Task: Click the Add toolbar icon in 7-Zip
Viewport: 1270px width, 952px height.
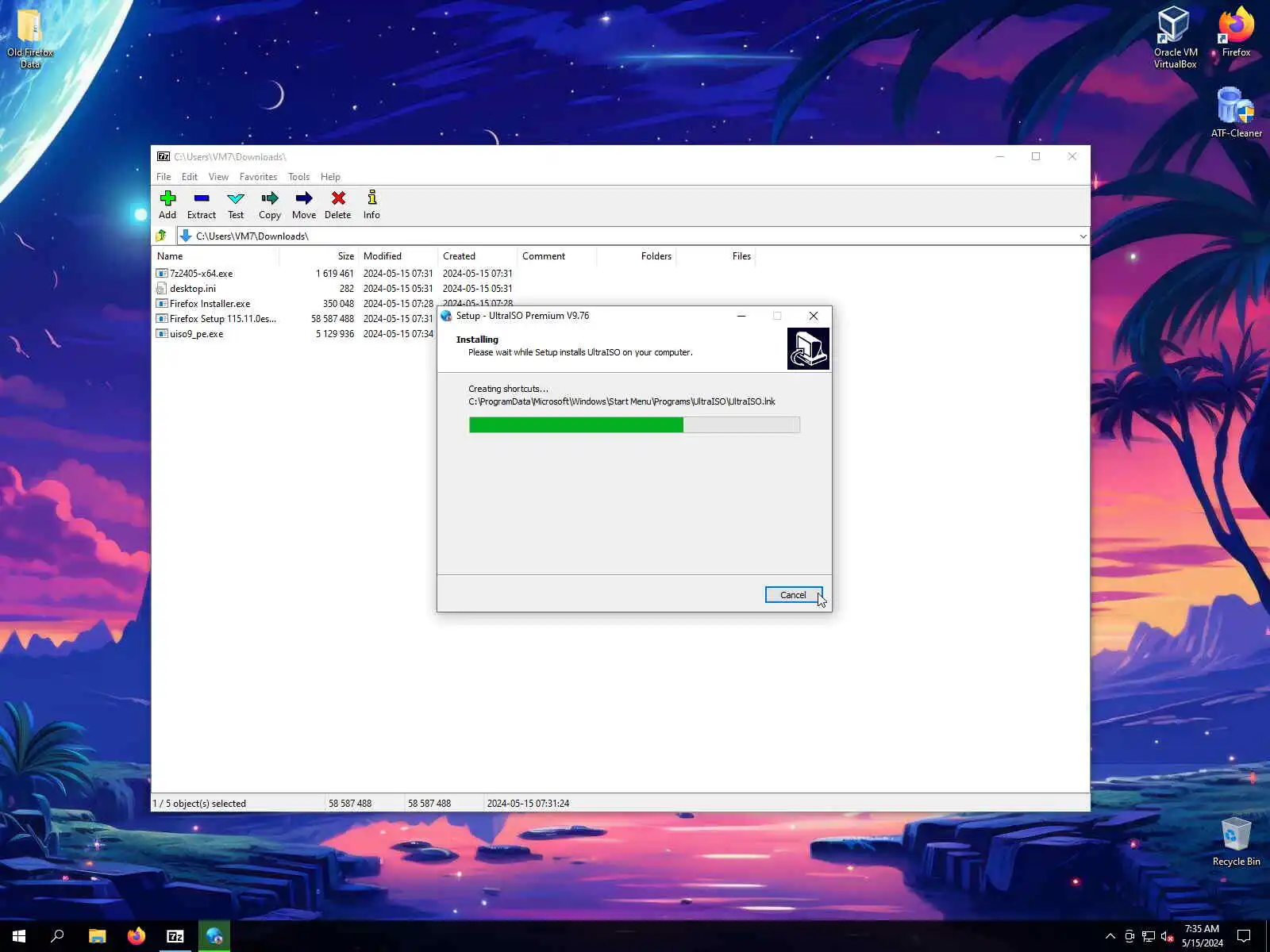Action: [167, 204]
